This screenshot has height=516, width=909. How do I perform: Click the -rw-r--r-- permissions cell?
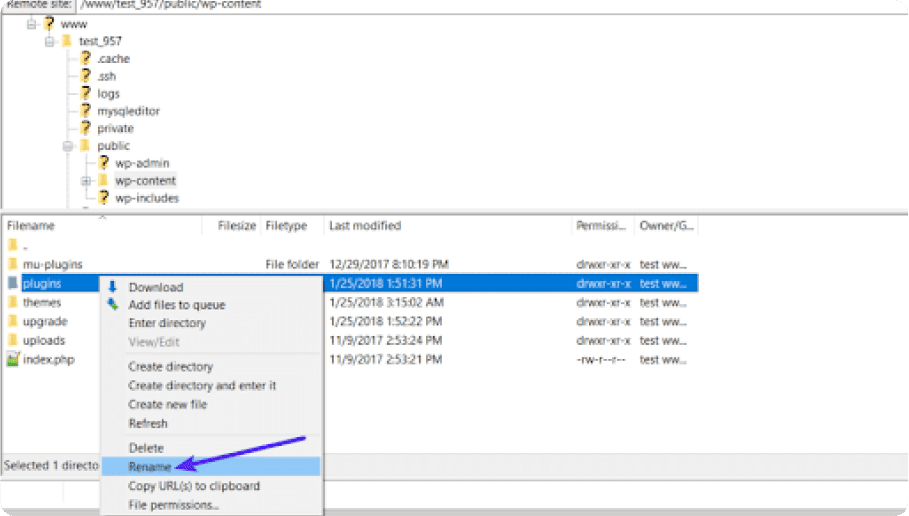[601, 359]
